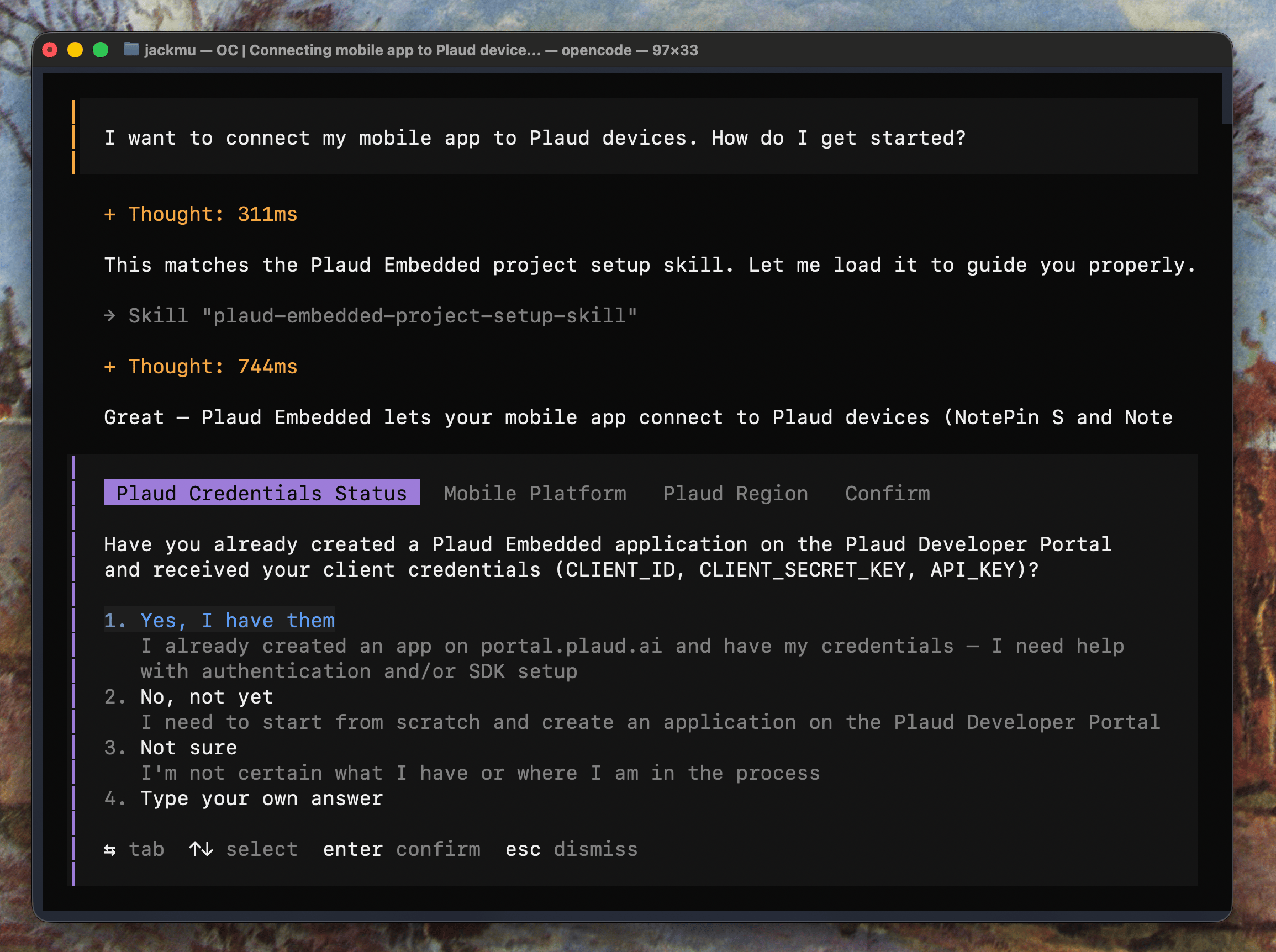This screenshot has height=952, width=1276.
Task: Choose option 'Yes, I have them'
Action: (219, 620)
